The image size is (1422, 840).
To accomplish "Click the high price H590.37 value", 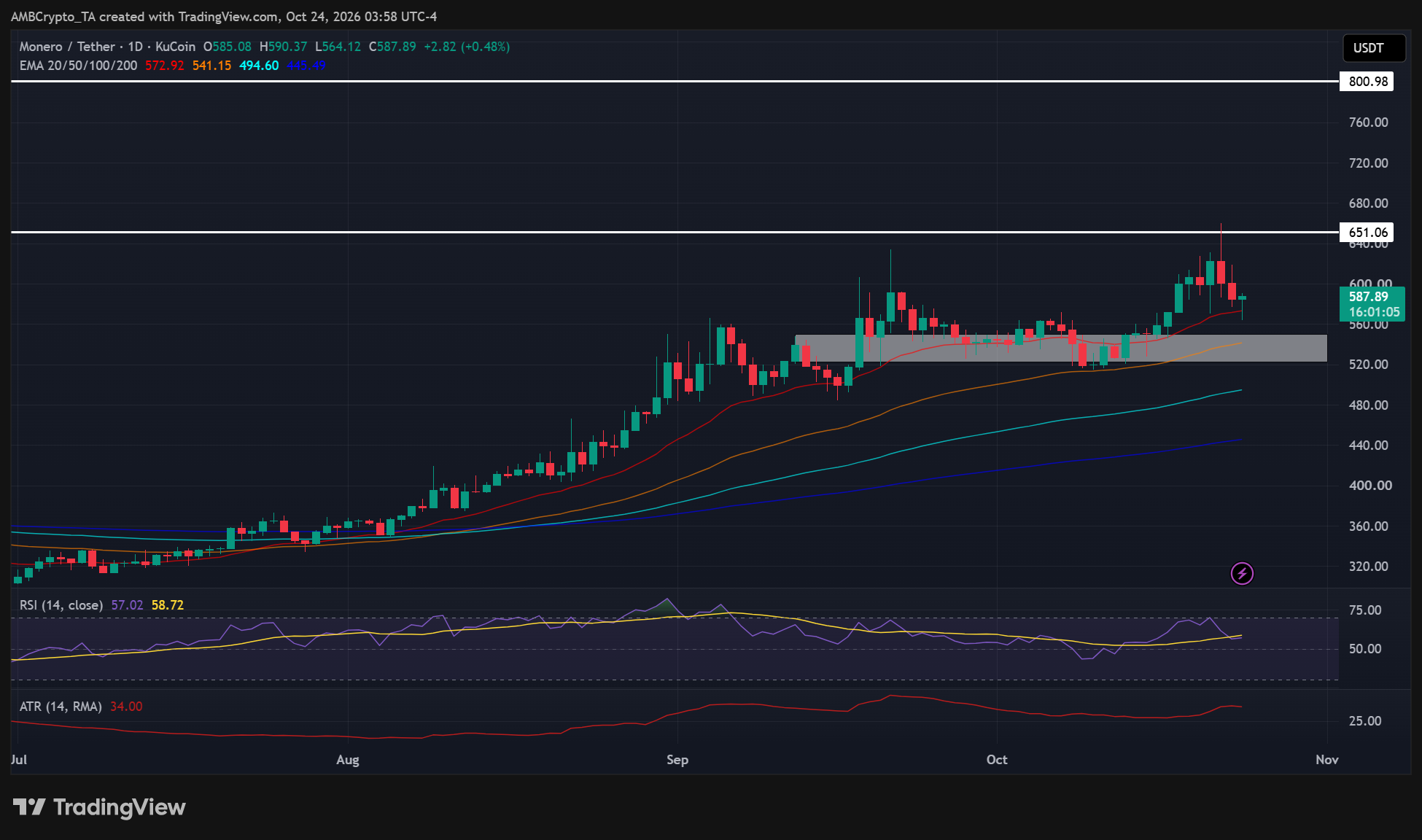I will point(283,47).
